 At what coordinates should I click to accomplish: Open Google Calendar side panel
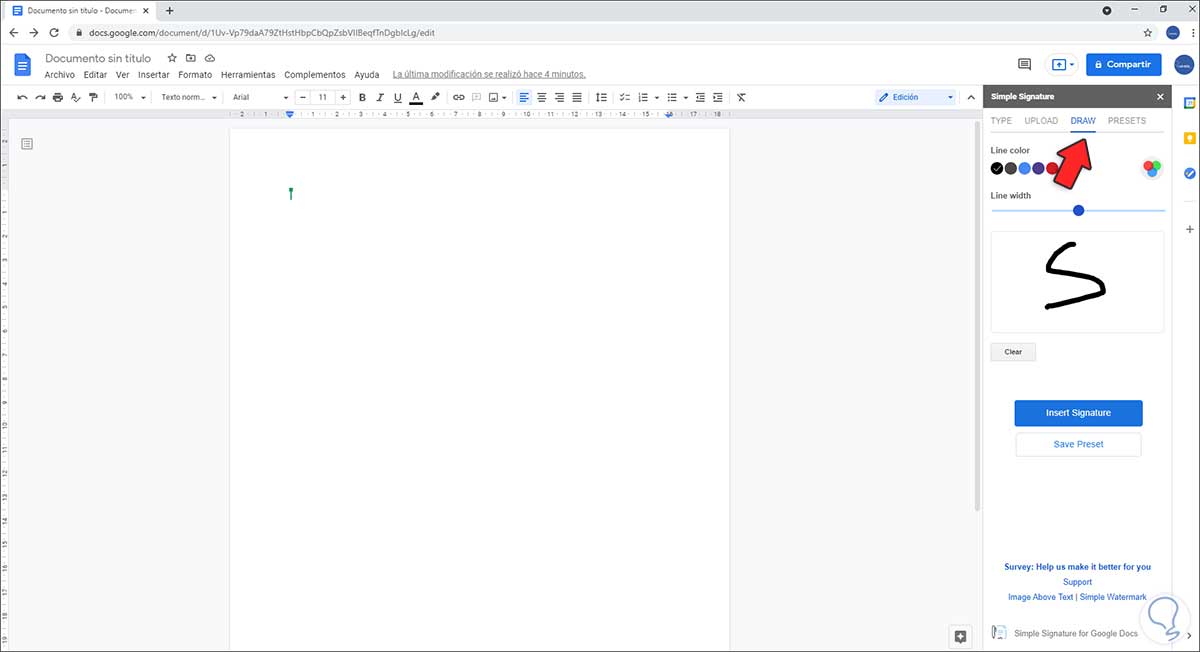[1190, 103]
